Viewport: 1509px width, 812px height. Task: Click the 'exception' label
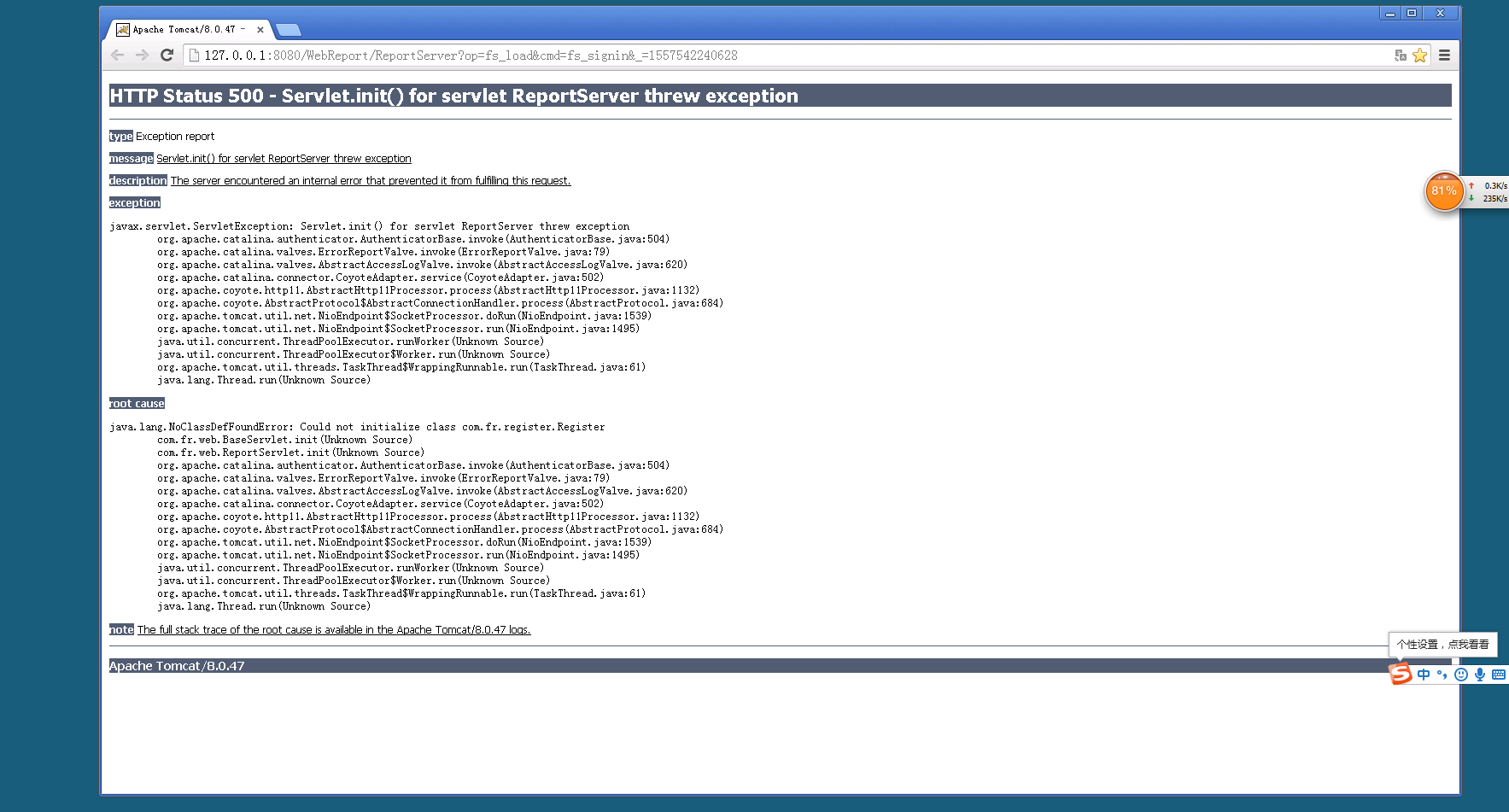tap(135, 202)
